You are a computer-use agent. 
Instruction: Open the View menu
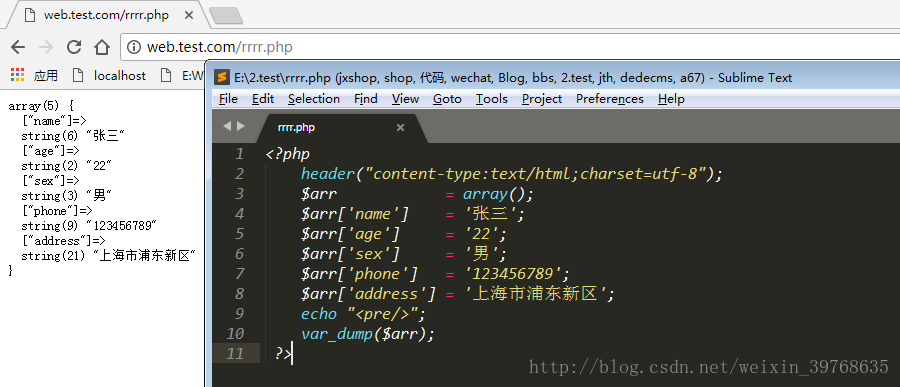click(x=405, y=99)
